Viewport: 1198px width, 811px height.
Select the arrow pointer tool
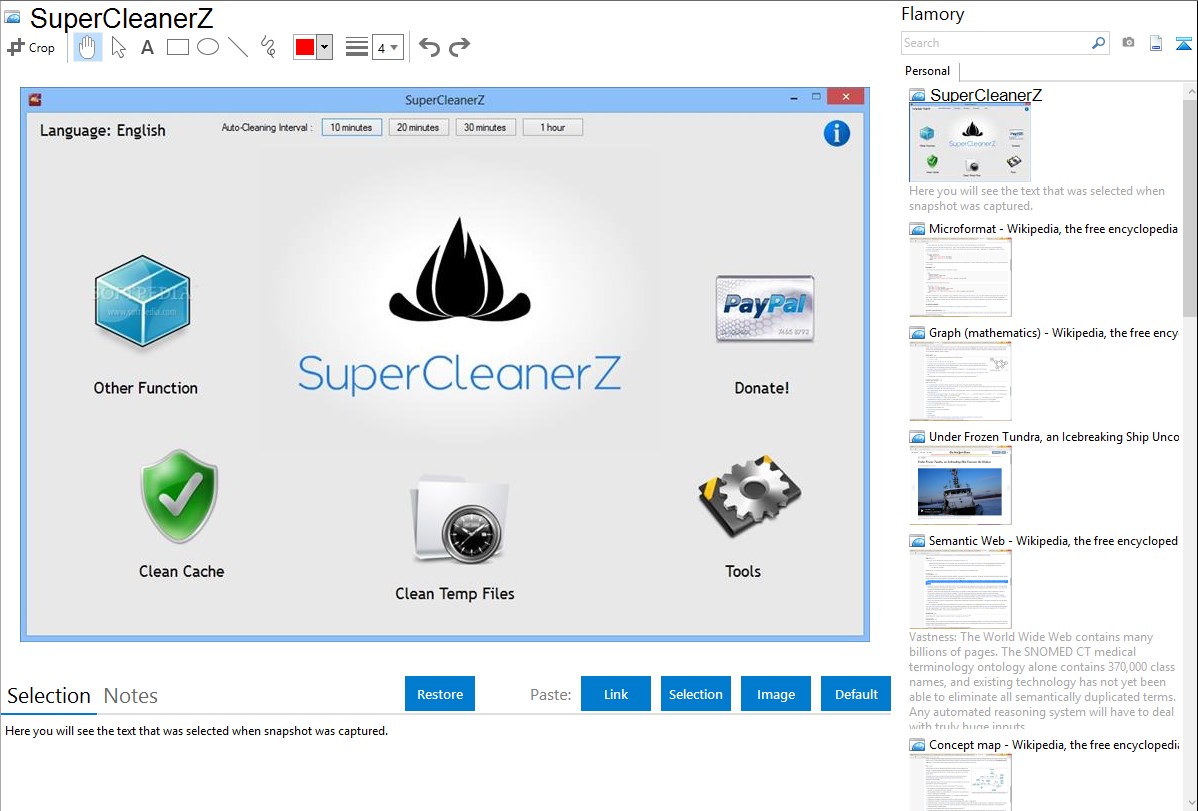[118, 47]
